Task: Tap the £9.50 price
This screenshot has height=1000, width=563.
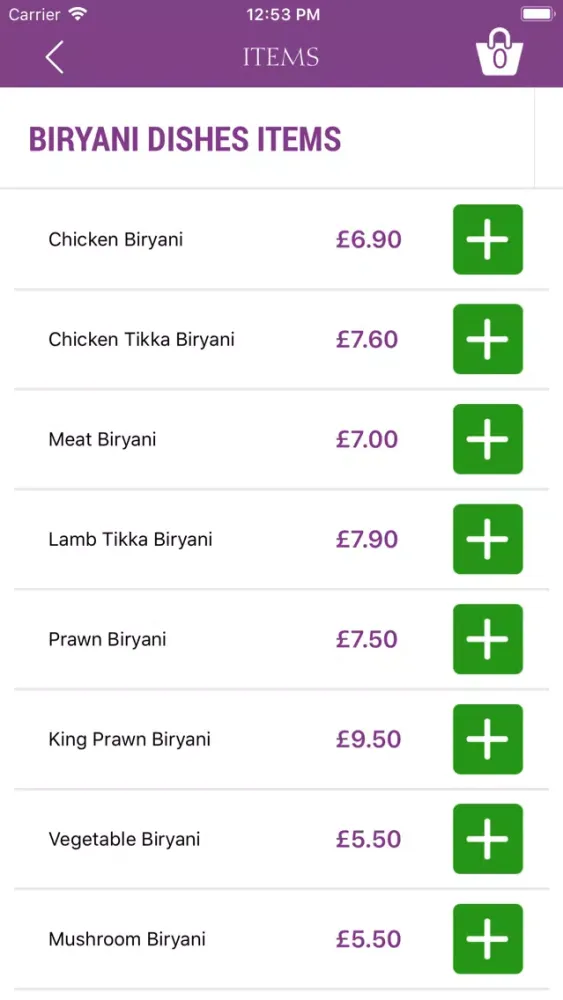Action: pyautogui.click(x=369, y=739)
